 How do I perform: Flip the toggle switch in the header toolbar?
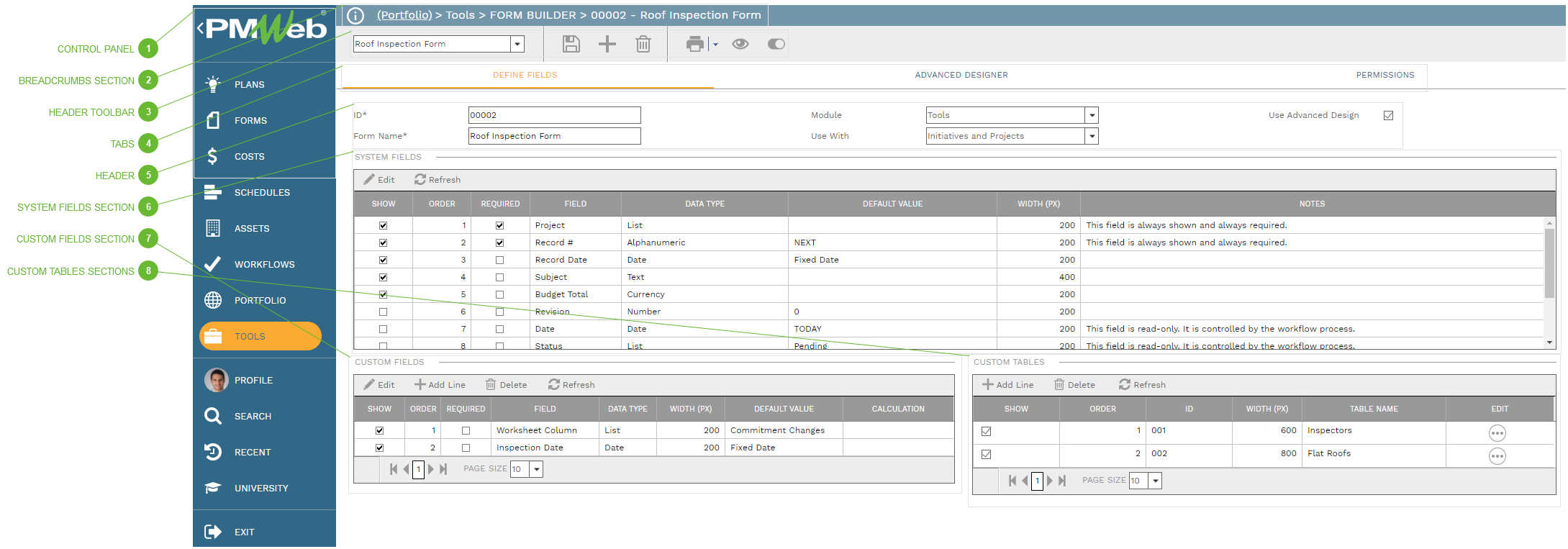coord(776,44)
